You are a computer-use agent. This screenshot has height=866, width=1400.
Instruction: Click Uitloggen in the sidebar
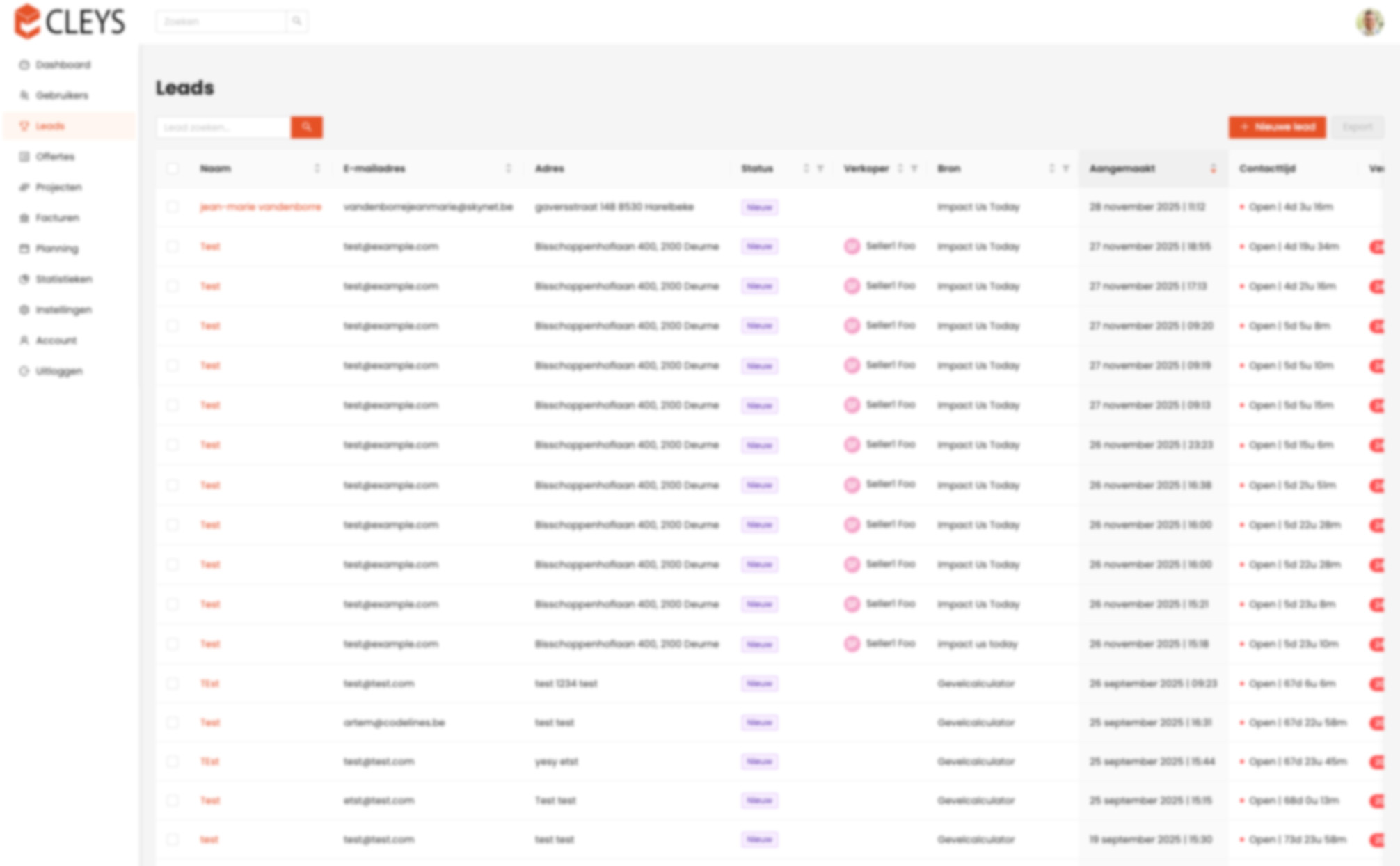pos(26,370)
